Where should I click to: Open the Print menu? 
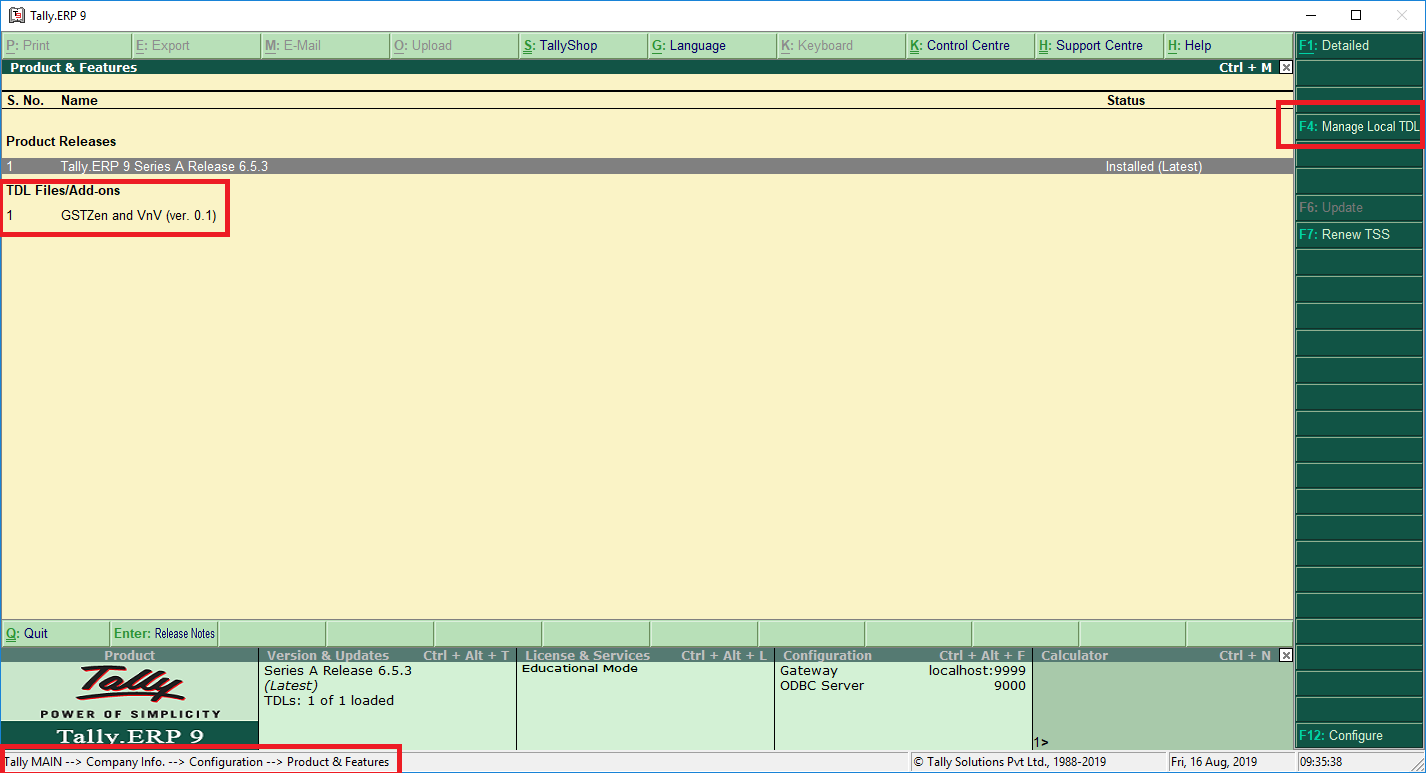66,45
